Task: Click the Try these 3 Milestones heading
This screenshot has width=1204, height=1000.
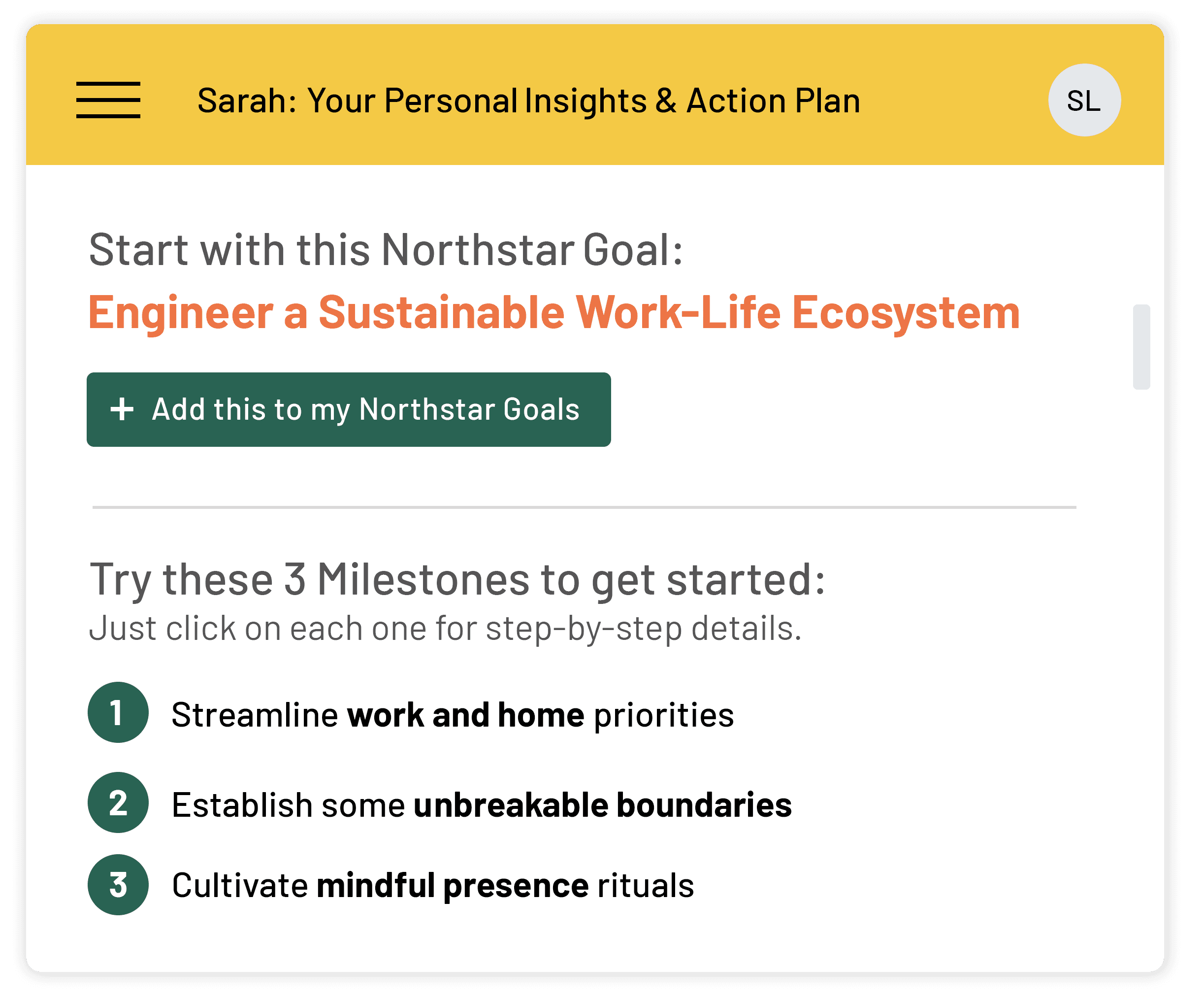Action: (457, 580)
